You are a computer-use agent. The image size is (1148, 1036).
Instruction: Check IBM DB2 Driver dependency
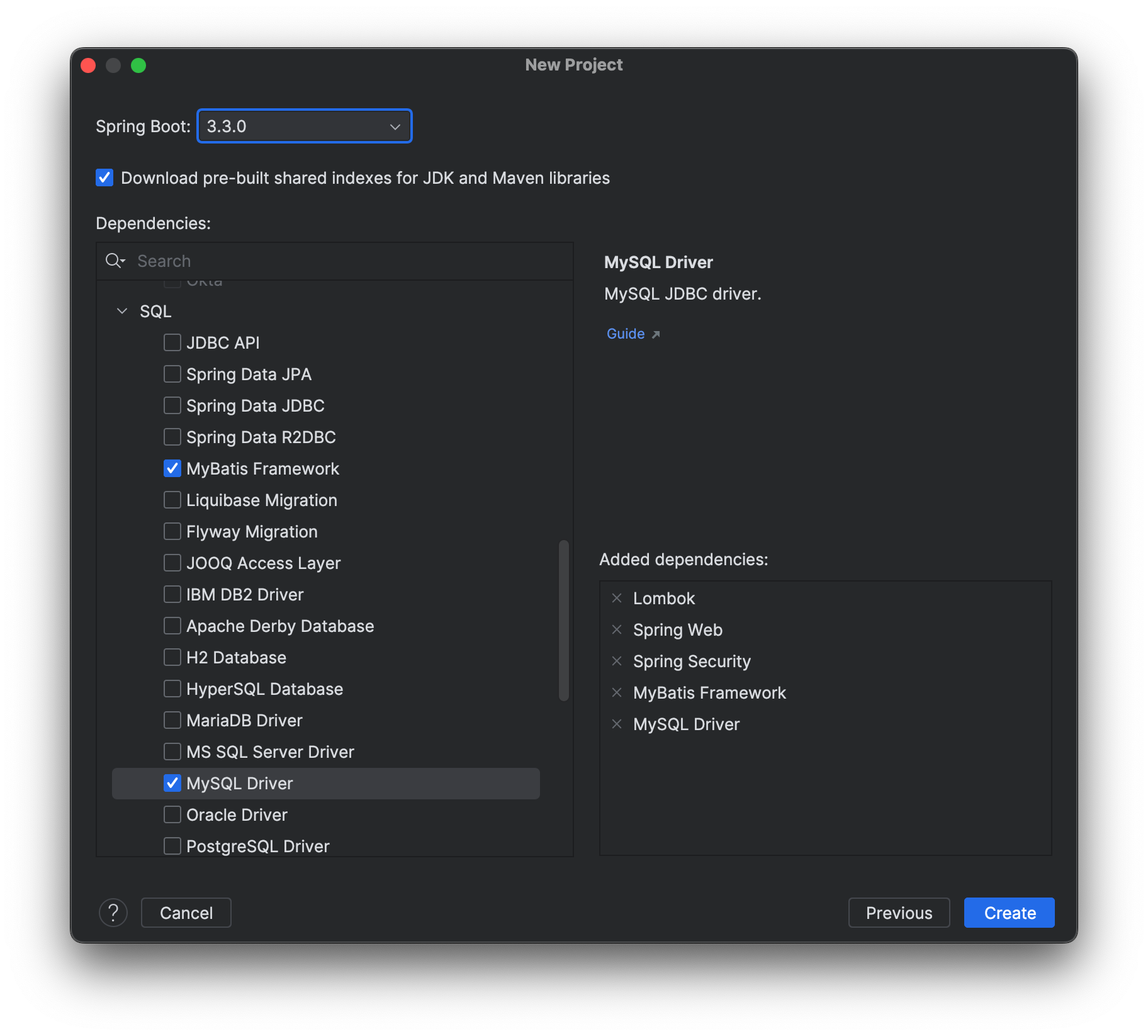coord(172,594)
